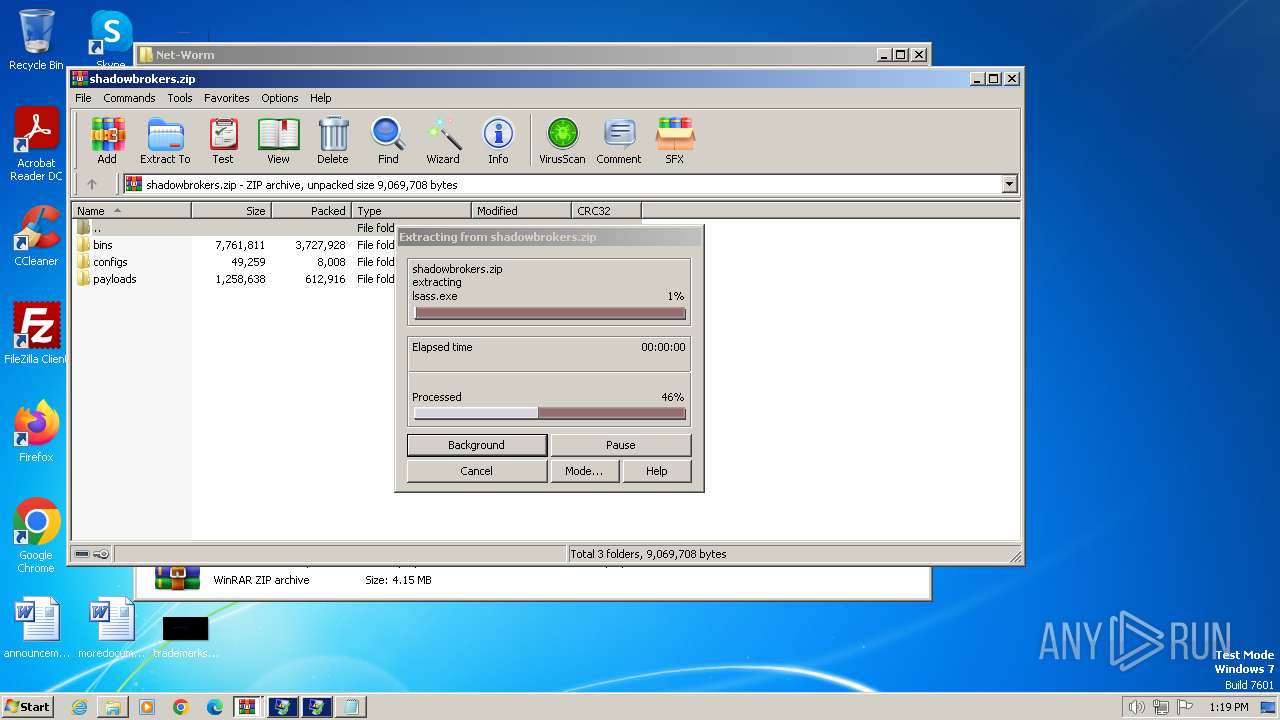
Task: Open the Wizard wand icon
Action: pos(443,140)
